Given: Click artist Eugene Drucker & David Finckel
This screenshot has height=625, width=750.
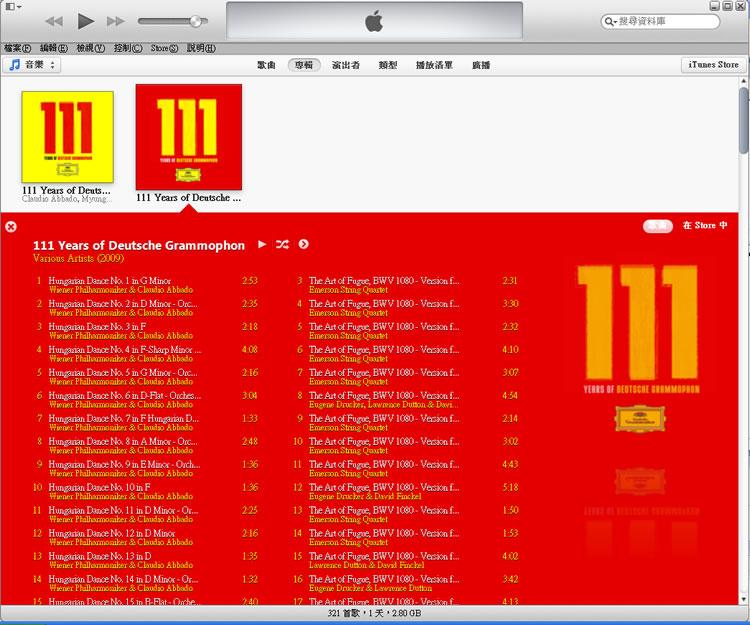Looking at the screenshot, I should point(365,496).
